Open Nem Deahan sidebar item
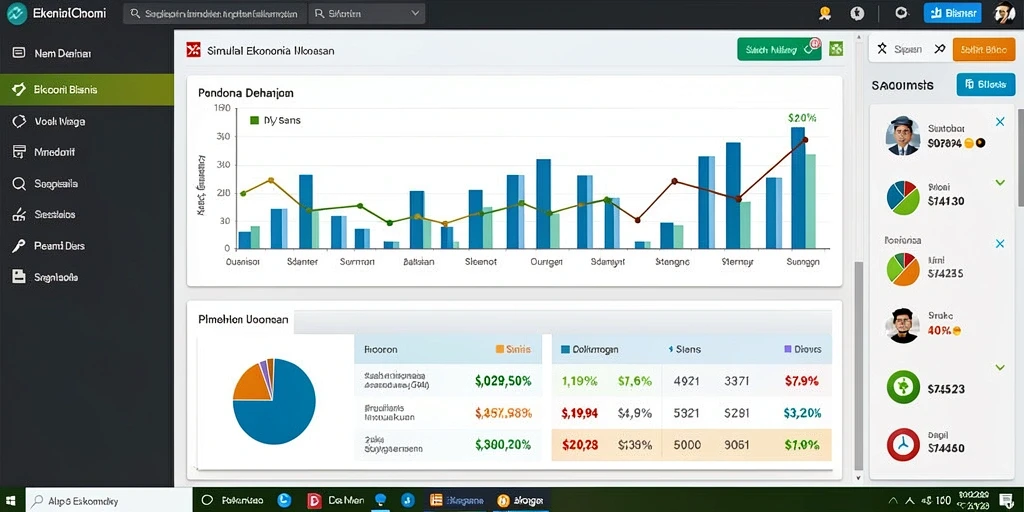The width and height of the screenshot is (1024, 512). pos(87,54)
